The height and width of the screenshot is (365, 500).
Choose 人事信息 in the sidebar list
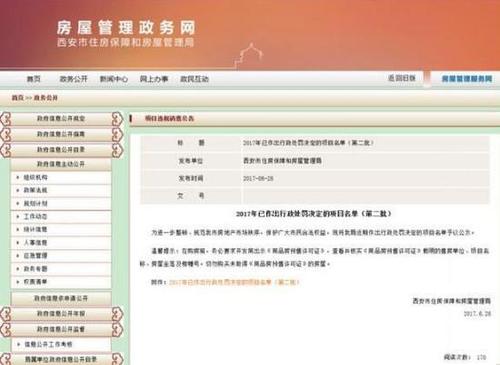click(35, 243)
